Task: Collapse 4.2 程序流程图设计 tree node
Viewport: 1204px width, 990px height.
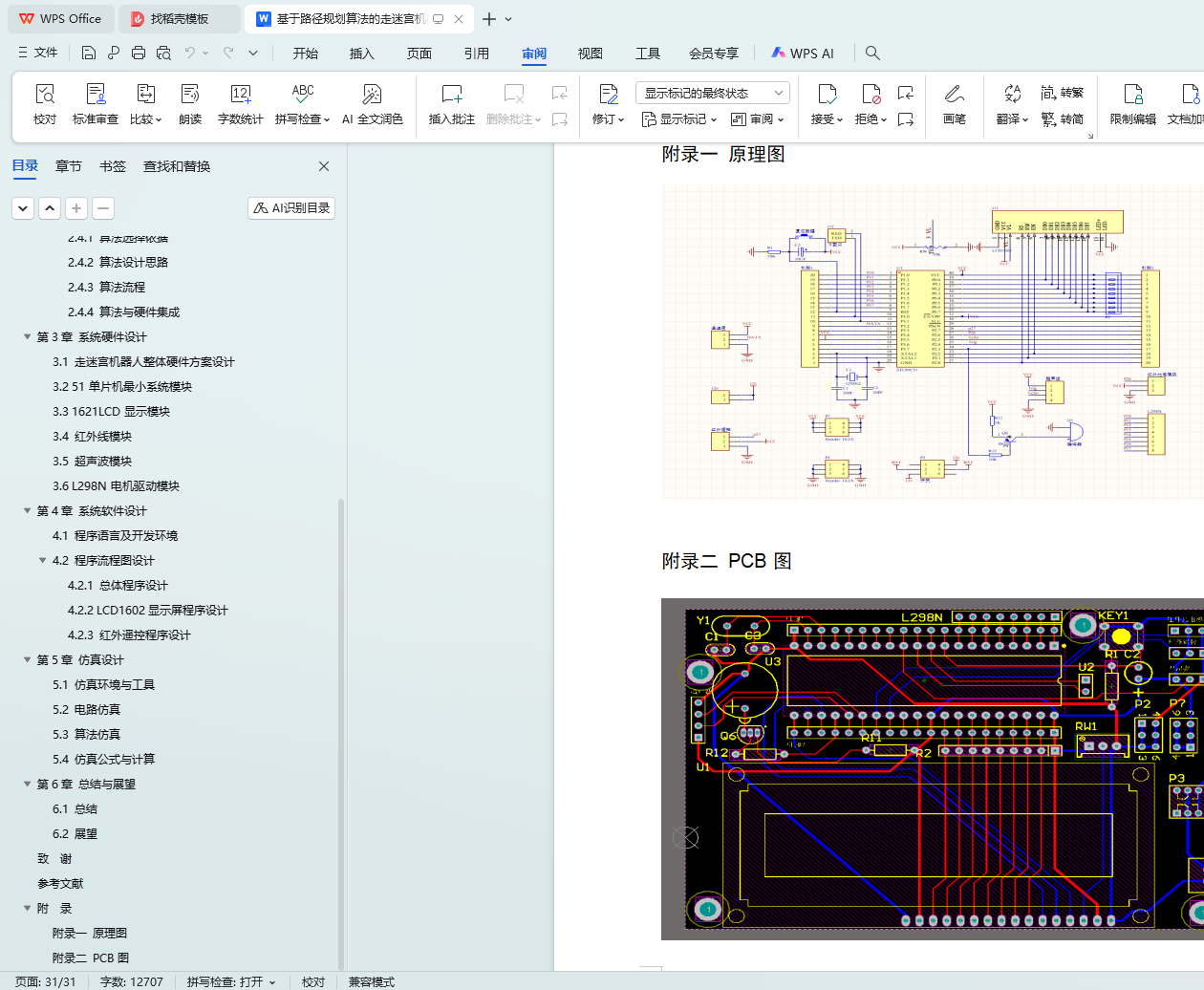Action: [x=43, y=561]
